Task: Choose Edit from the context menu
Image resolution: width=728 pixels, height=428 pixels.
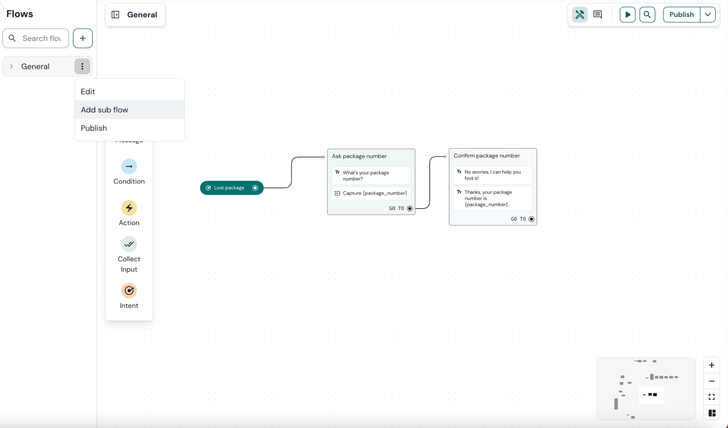Action: (88, 92)
